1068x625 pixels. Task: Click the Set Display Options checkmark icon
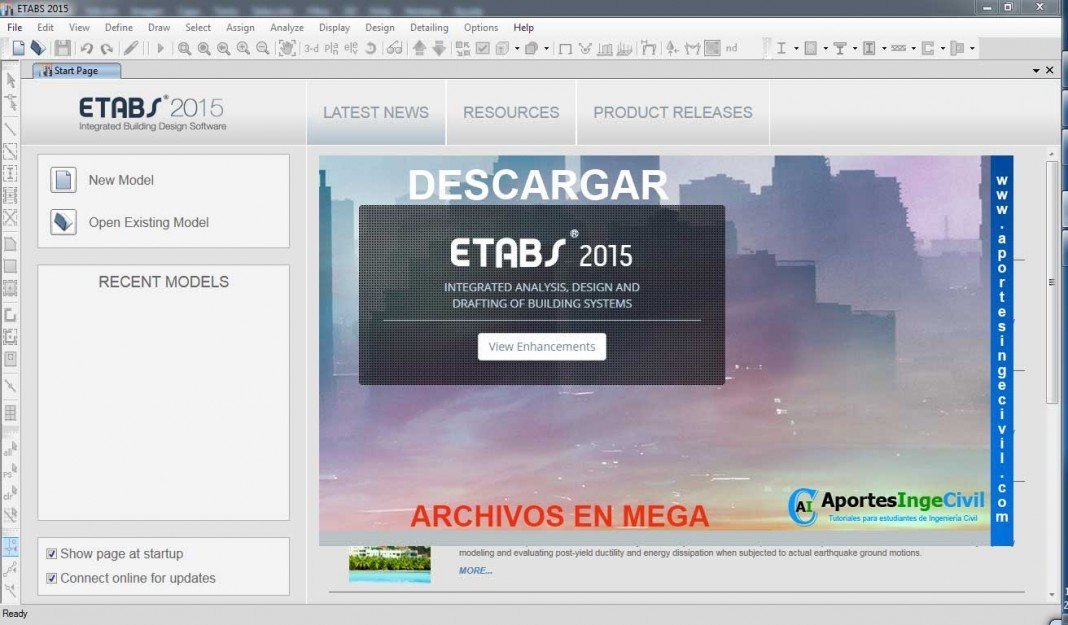tap(482, 48)
